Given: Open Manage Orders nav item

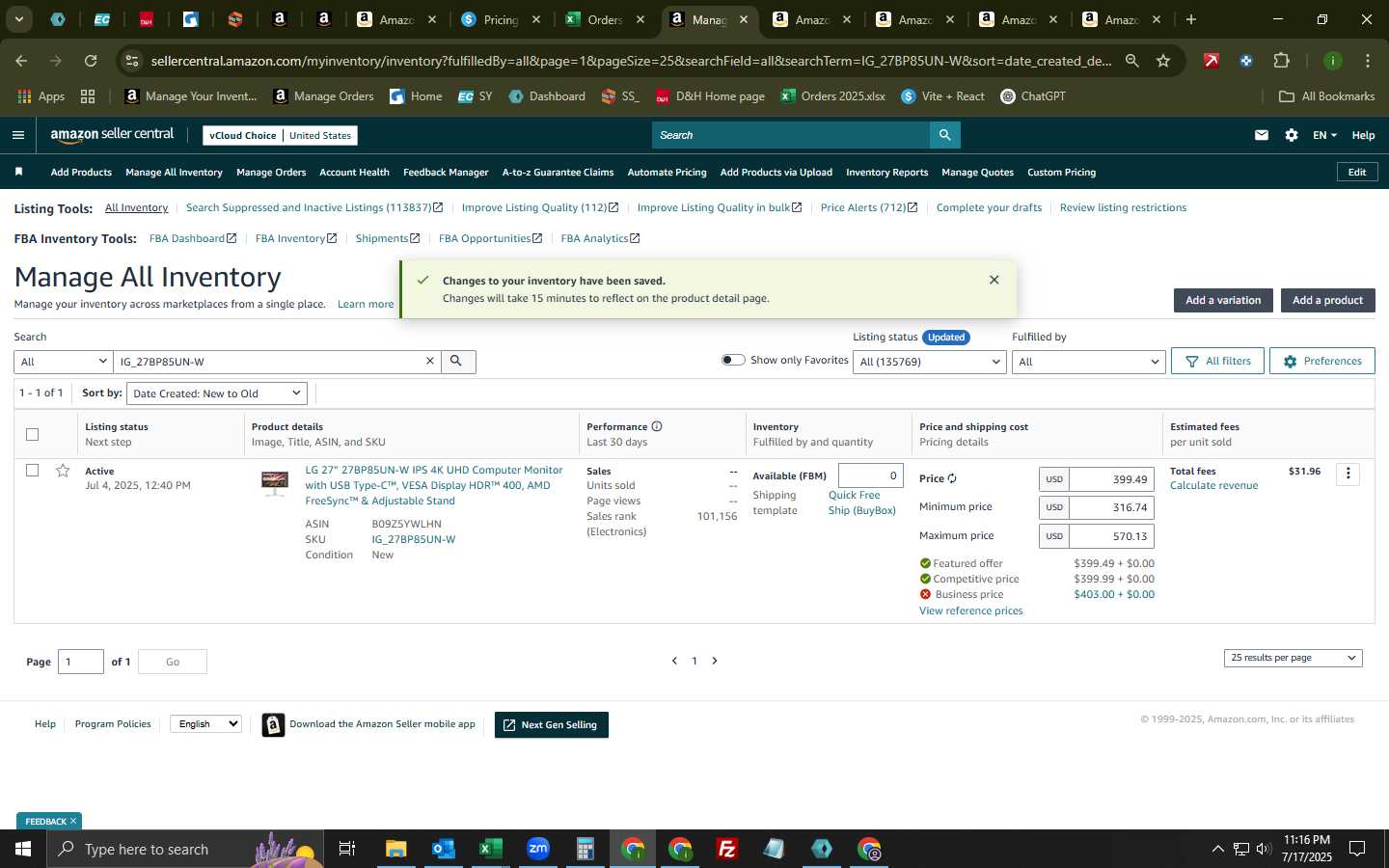Looking at the screenshot, I should 271,172.
